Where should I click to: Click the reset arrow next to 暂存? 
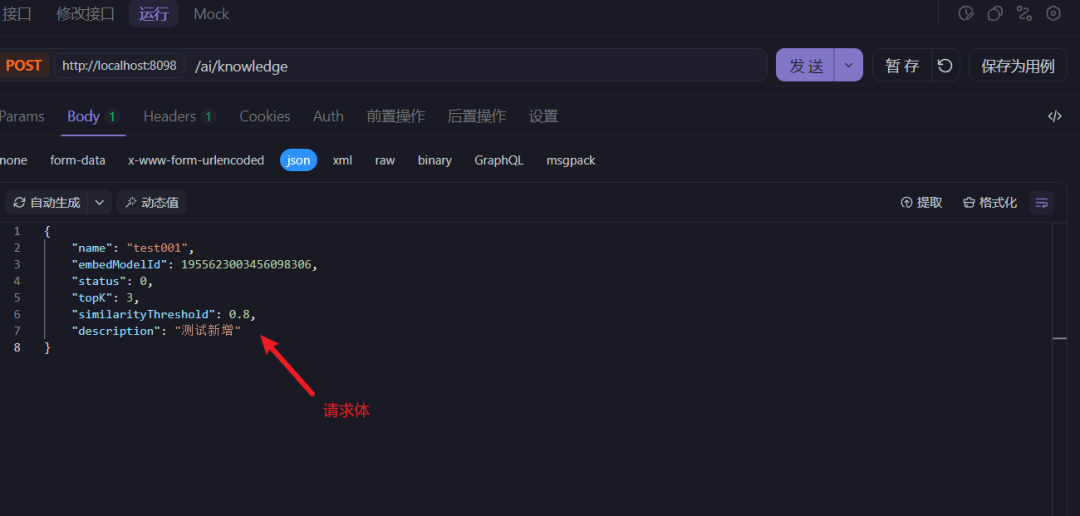945,65
